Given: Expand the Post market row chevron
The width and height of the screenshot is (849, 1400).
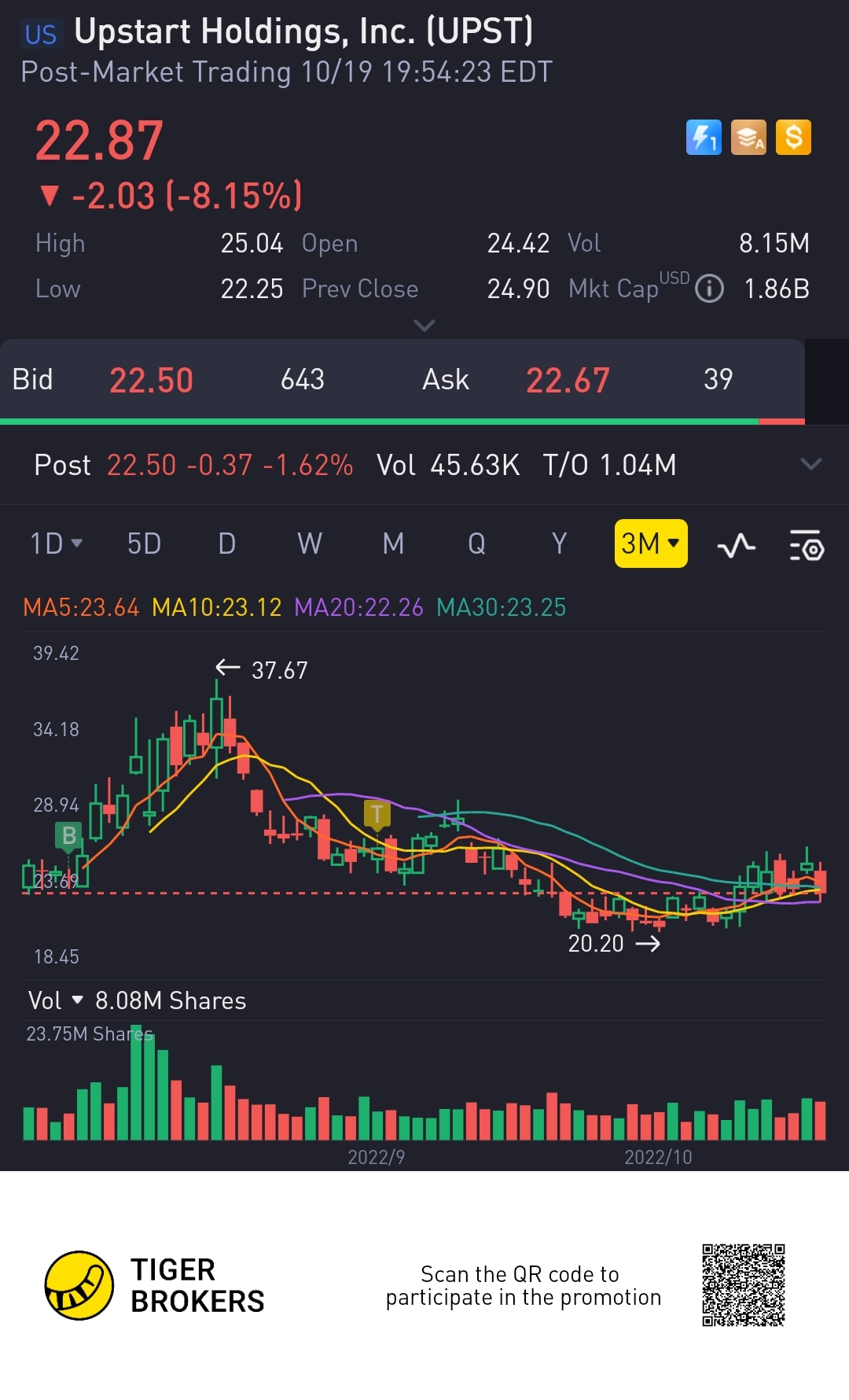Looking at the screenshot, I should [811, 464].
